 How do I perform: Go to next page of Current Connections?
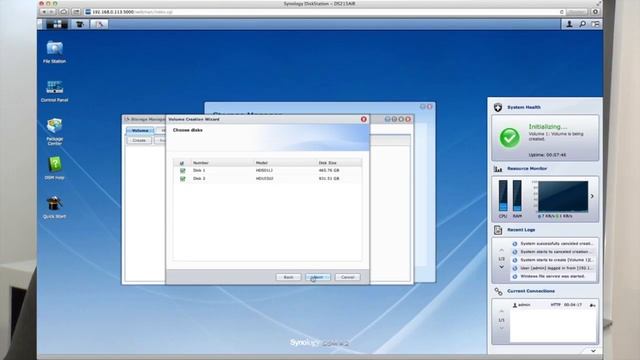tap(502, 328)
